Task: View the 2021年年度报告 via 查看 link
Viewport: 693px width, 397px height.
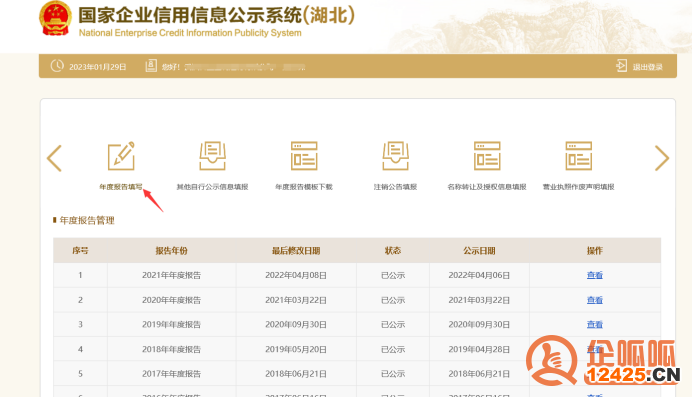Action: [x=594, y=275]
